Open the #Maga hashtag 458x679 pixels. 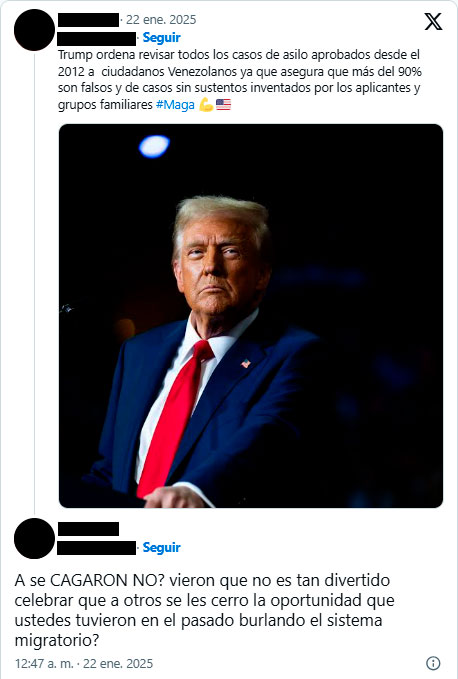point(175,105)
